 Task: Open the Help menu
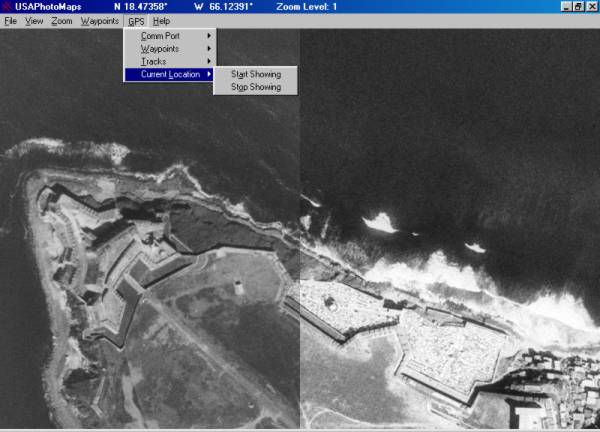pos(161,21)
